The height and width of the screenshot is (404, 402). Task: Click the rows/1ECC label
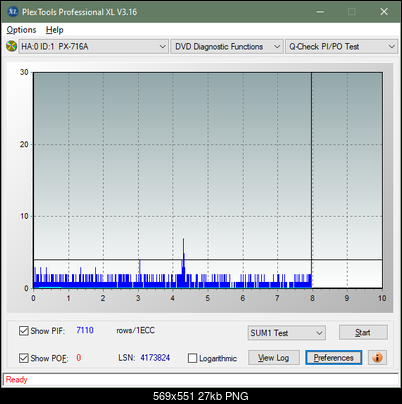coord(136,330)
